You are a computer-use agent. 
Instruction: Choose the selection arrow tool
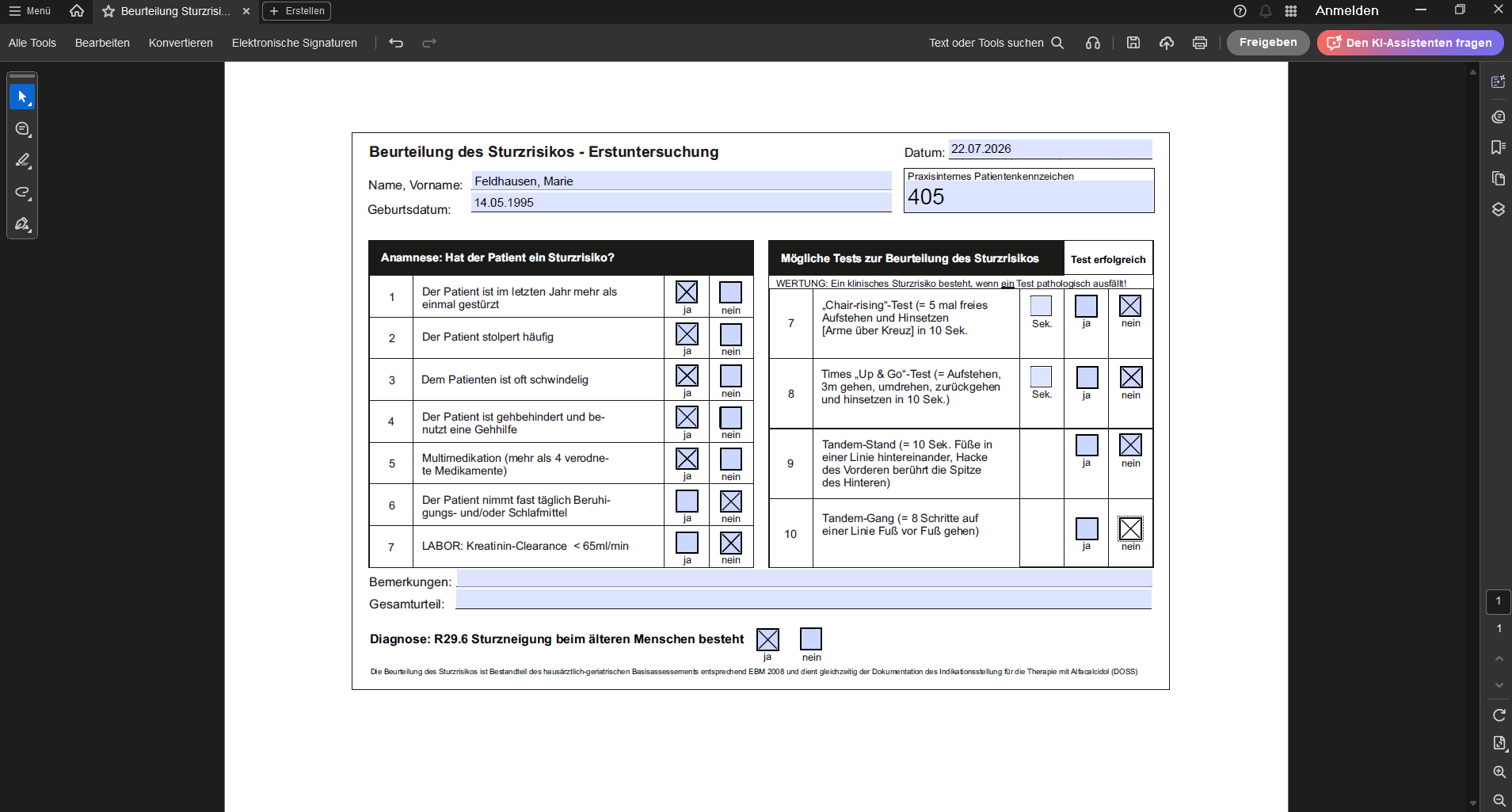(x=22, y=97)
